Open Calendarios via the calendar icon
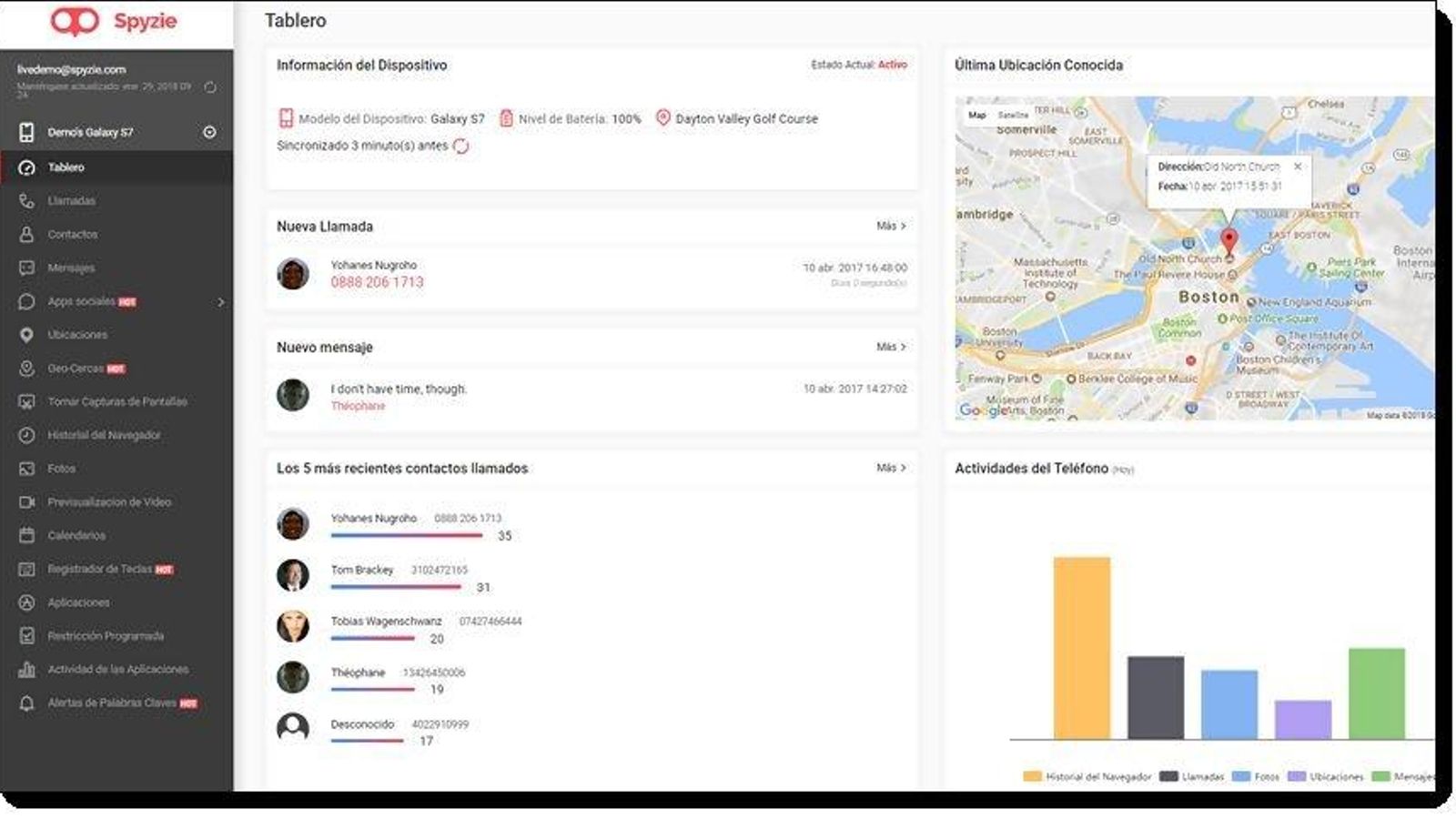This screenshot has height=819, width=1456. click(26, 535)
